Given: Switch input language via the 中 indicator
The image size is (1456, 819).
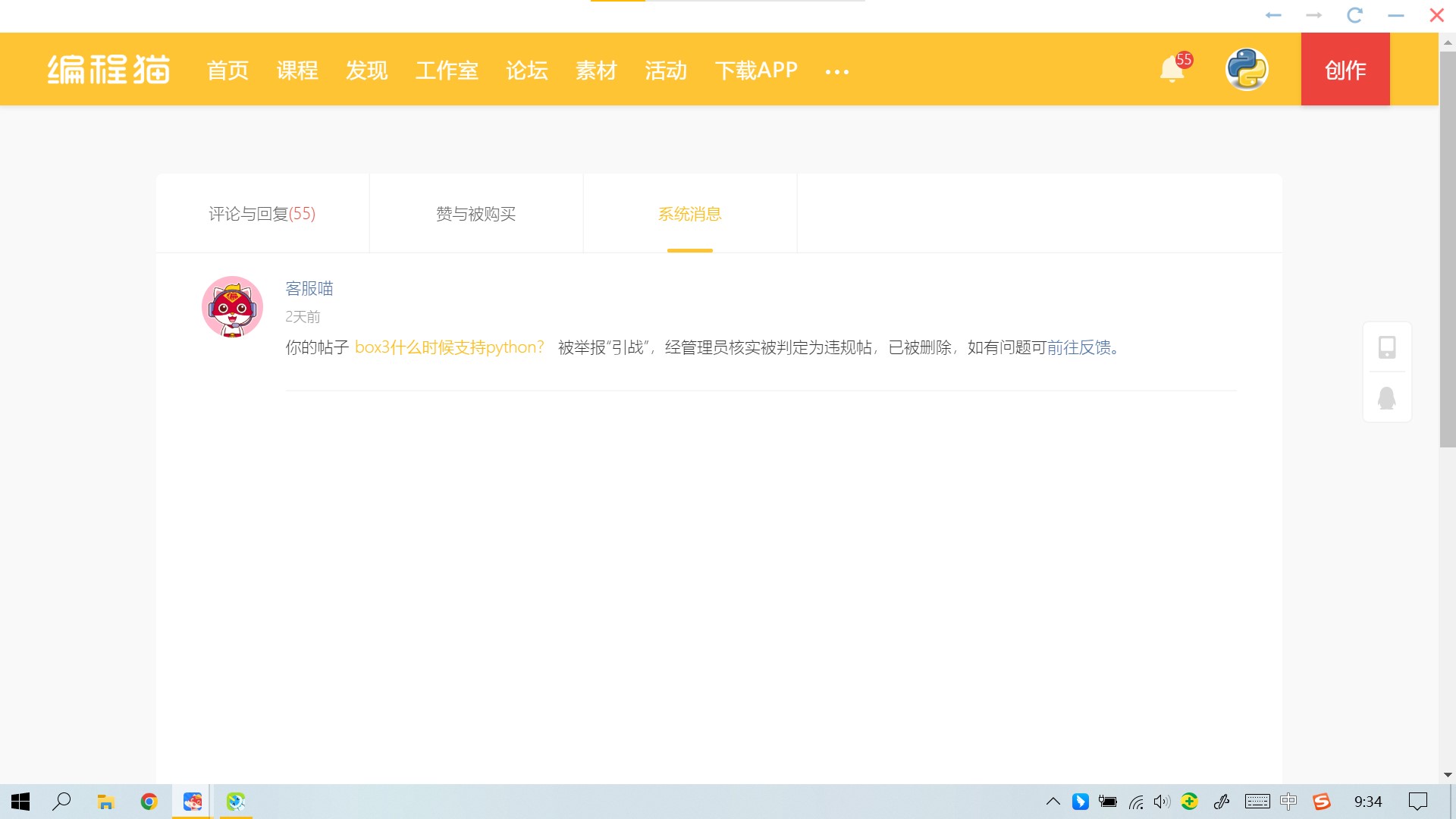Looking at the screenshot, I should (x=1288, y=802).
